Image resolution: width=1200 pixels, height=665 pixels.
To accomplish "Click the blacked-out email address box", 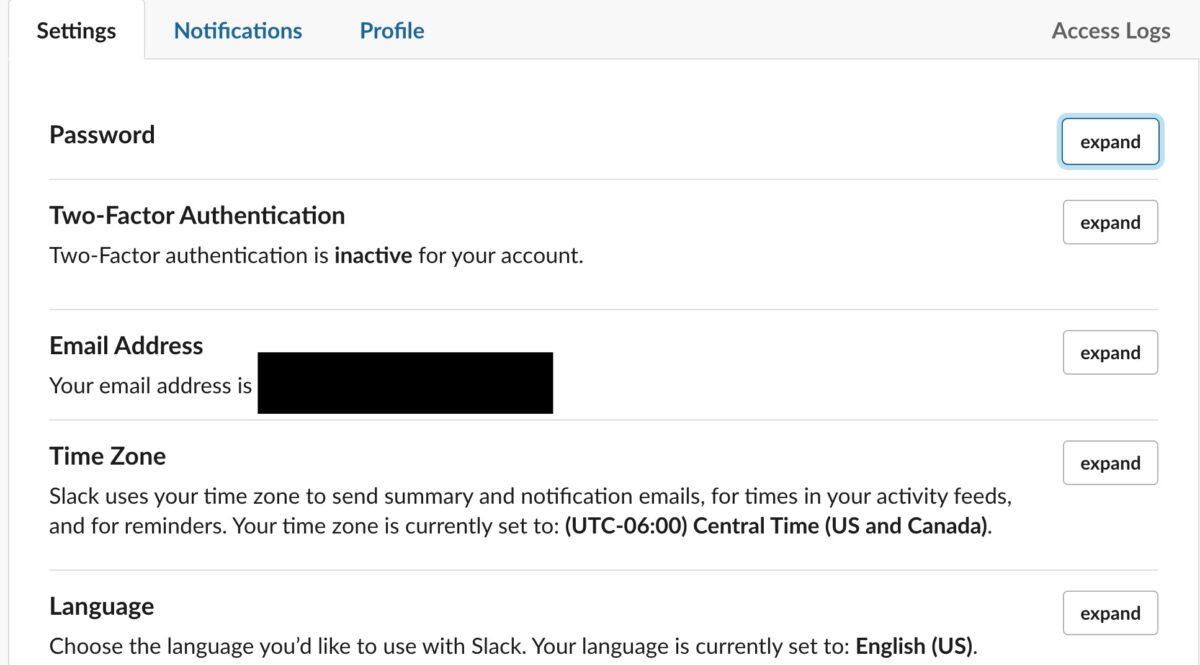I will click(405, 383).
